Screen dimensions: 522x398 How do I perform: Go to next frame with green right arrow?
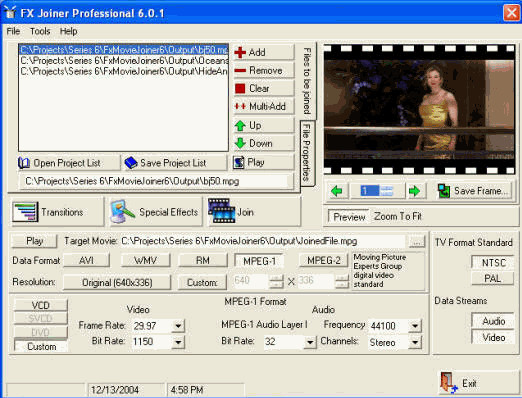tap(414, 191)
